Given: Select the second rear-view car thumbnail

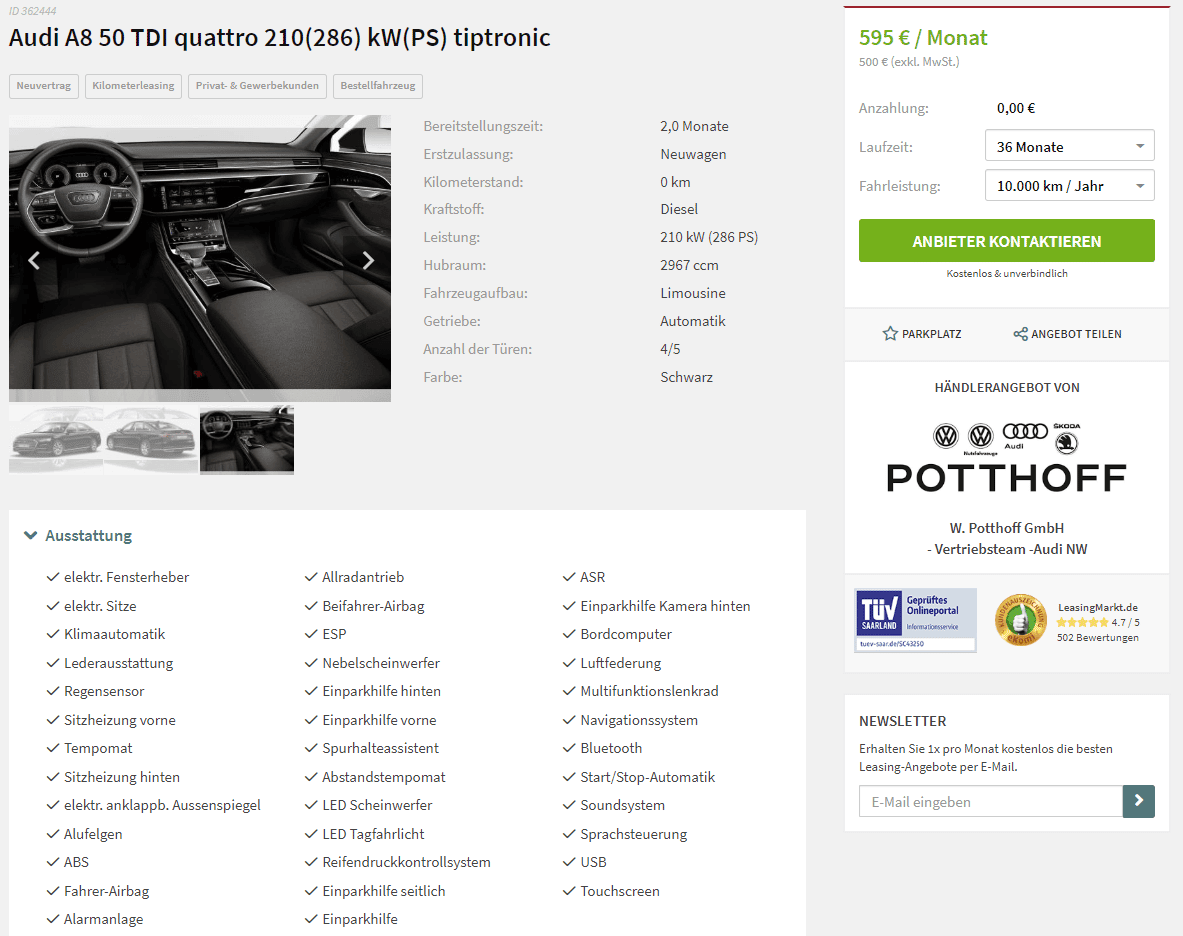Looking at the screenshot, I should [151, 440].
